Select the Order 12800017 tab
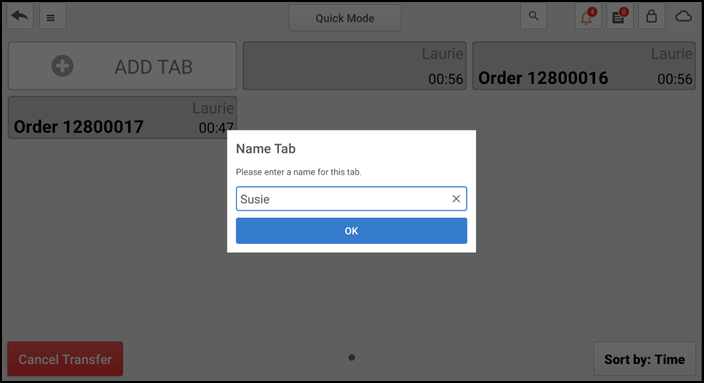 122,117
